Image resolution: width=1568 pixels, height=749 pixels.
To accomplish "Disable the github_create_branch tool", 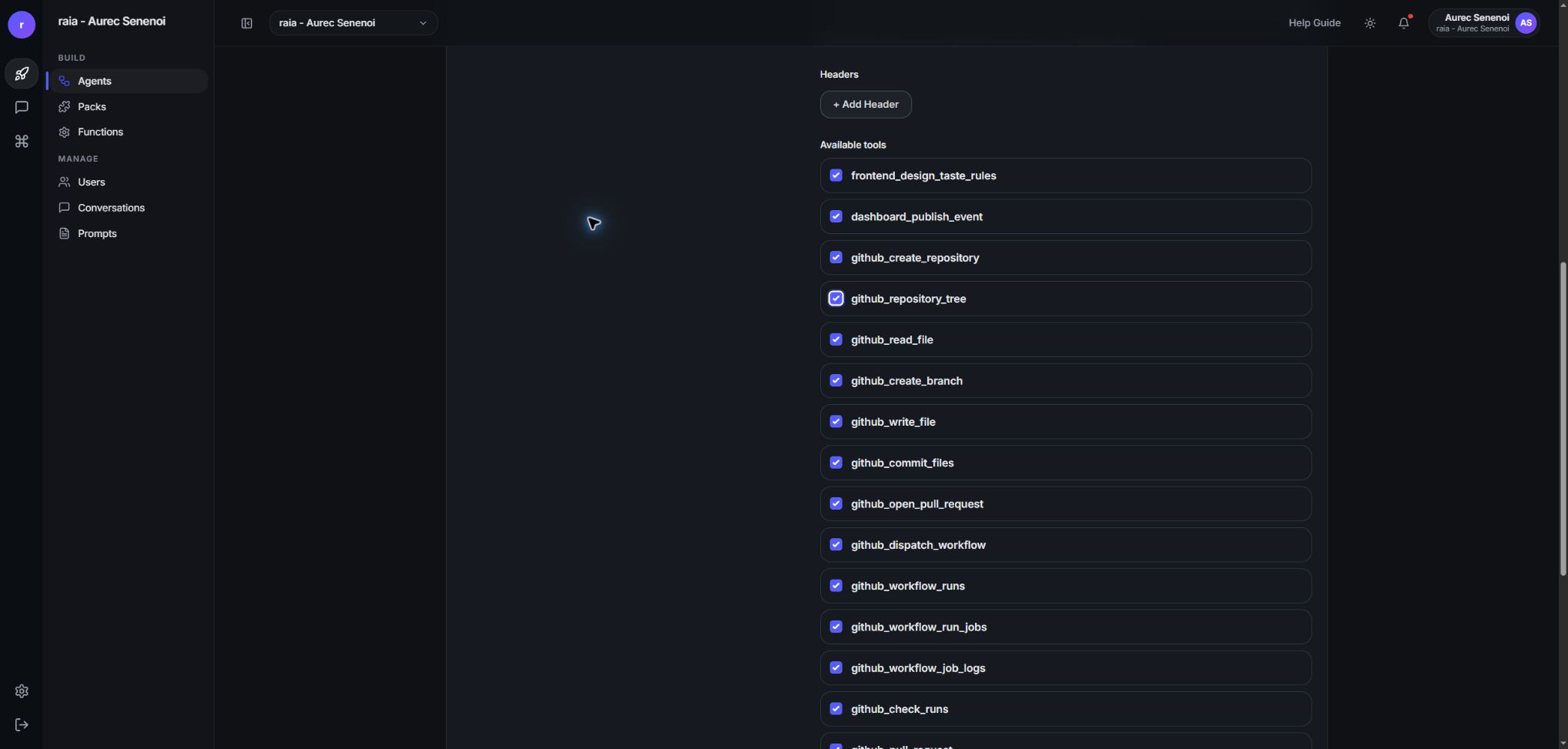I will click(836, 380).
